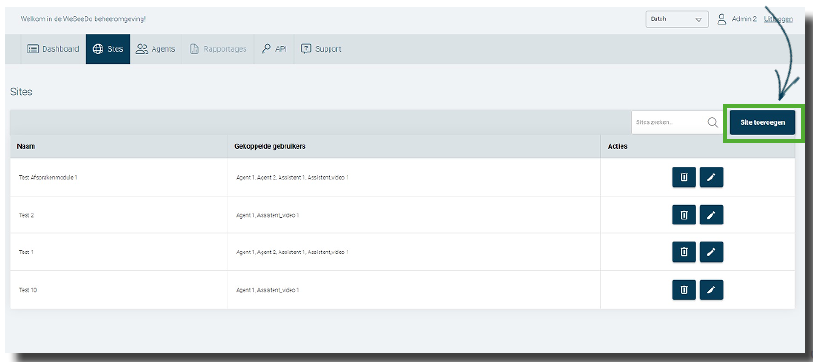Click the Sites page heading

point(21,92)
